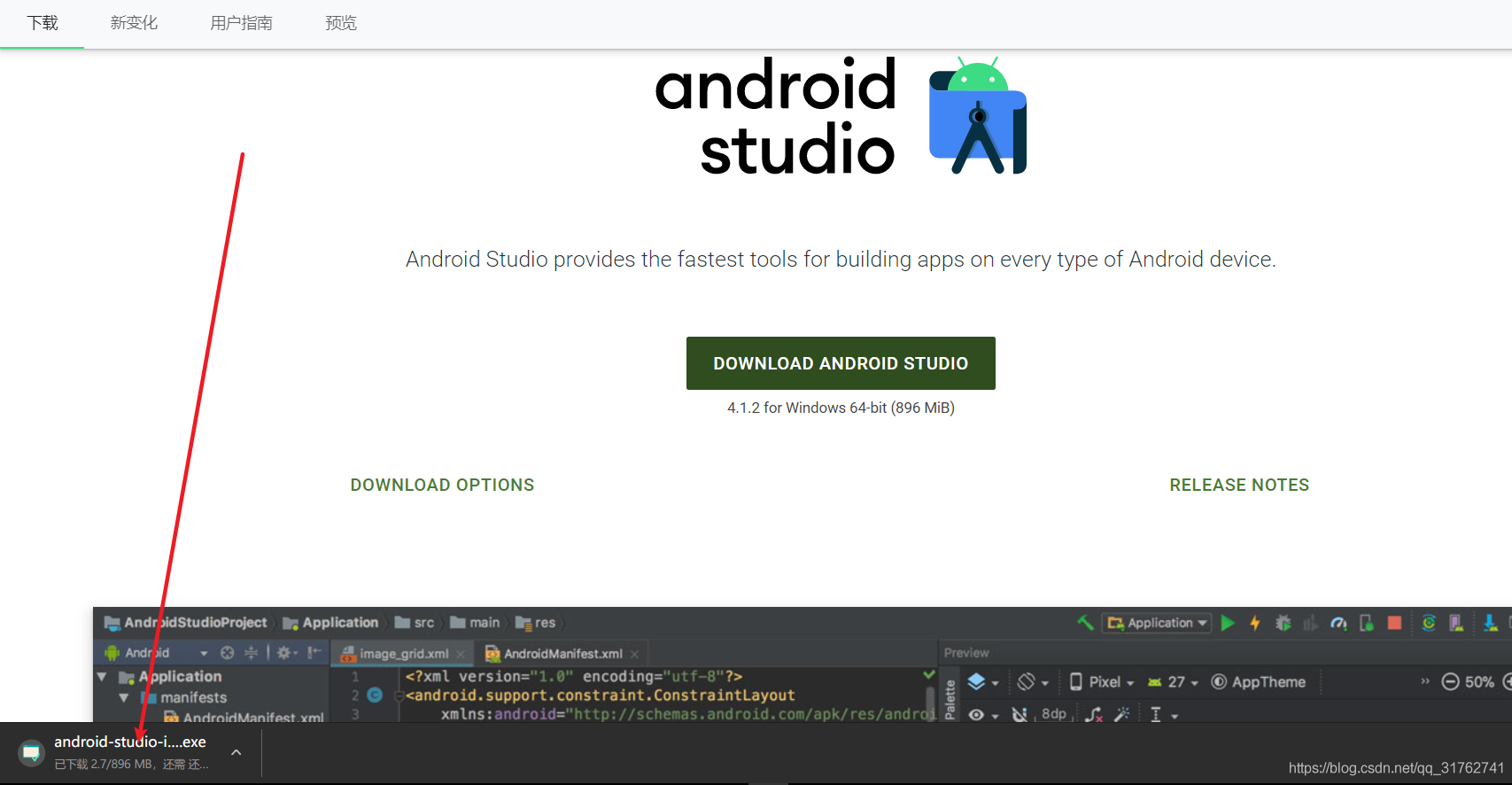The image size is (1512, 785).
Task: Open the Guidelines dropdown in Preview toolbar
Action: click(1163, 714)
